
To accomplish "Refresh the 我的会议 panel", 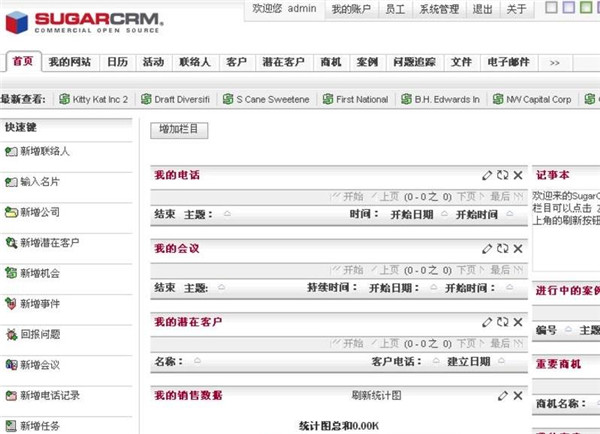I will click(x=502, y=249).
